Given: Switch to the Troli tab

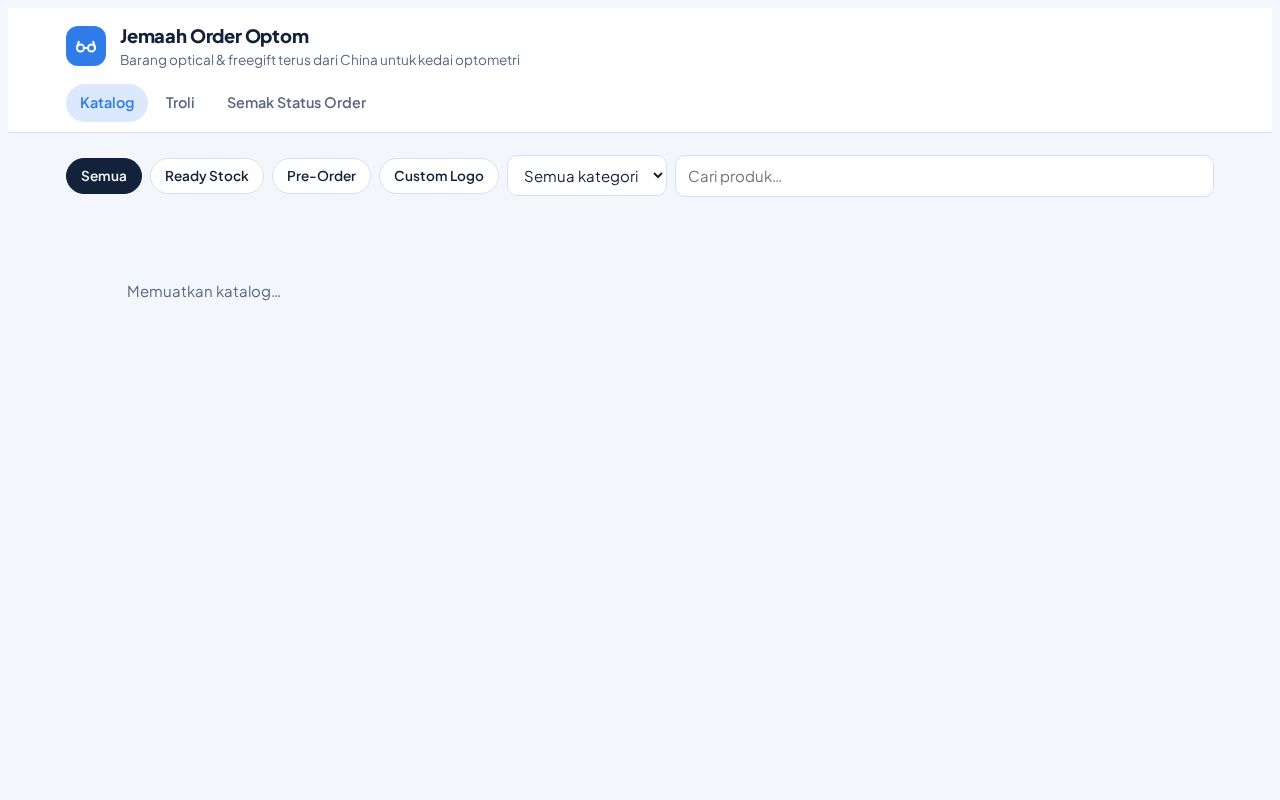Looking at the screenshot, I should [180, 103].
